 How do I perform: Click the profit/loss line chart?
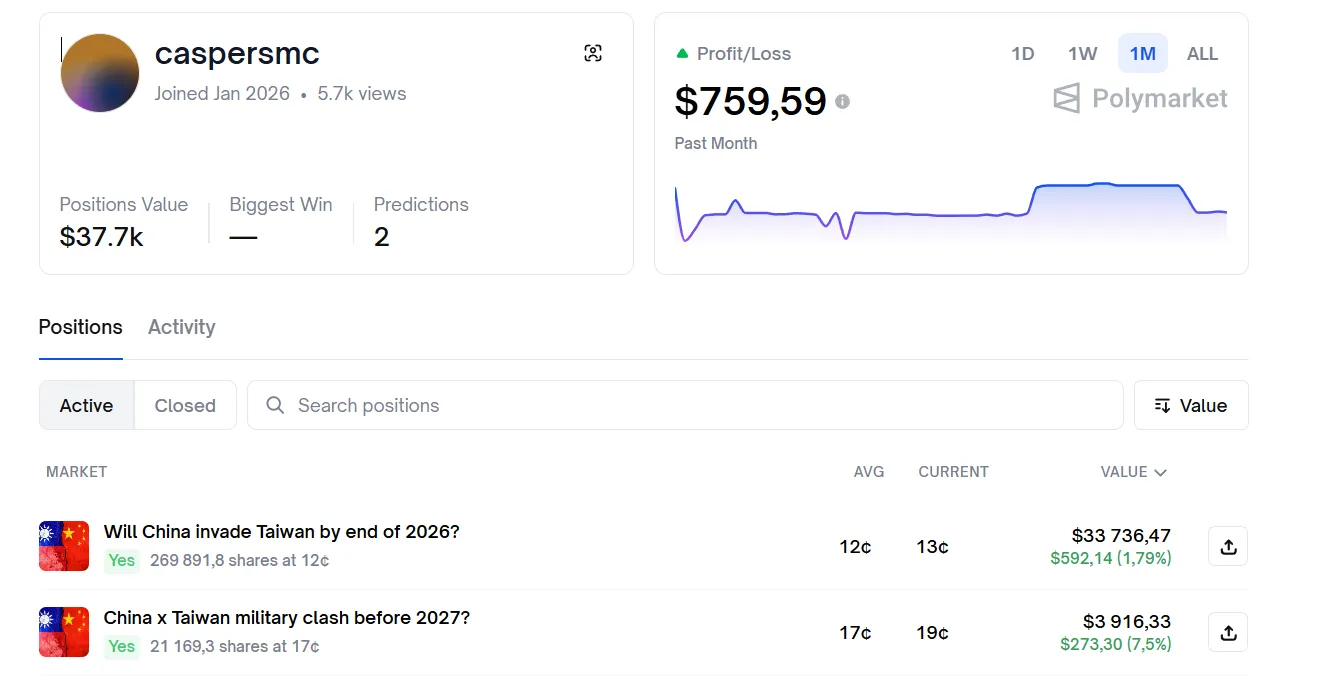[x=950, y=213]
